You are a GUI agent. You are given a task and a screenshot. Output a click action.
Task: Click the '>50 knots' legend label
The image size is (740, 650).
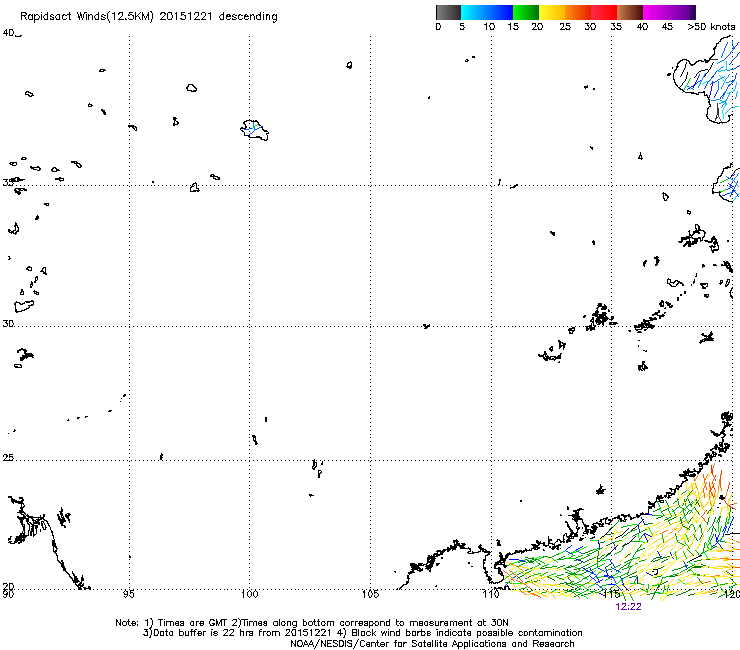(x=711, y=27)
